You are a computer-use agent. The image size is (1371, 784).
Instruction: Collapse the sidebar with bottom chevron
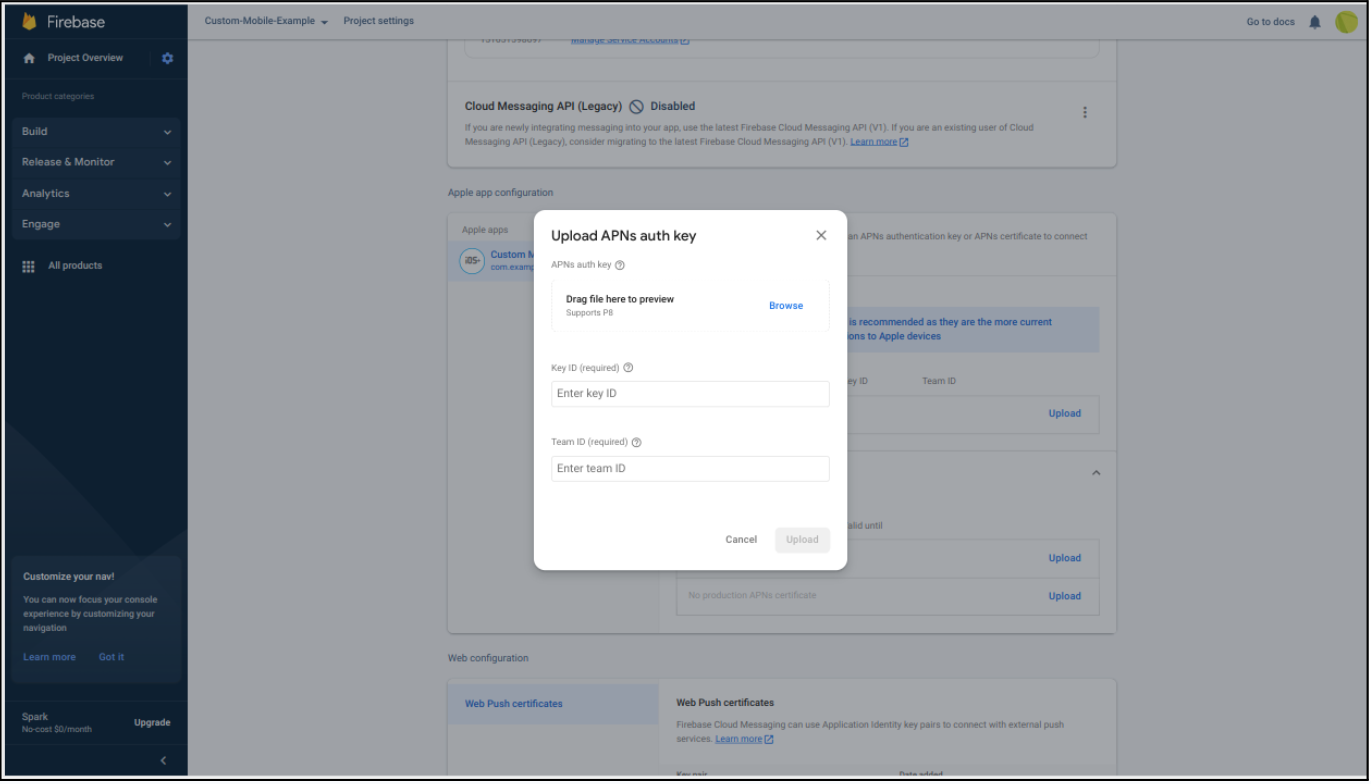[x=163, y=761]
